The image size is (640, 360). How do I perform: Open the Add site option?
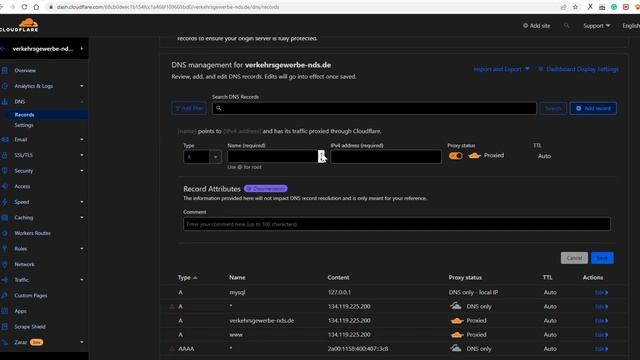537,26
